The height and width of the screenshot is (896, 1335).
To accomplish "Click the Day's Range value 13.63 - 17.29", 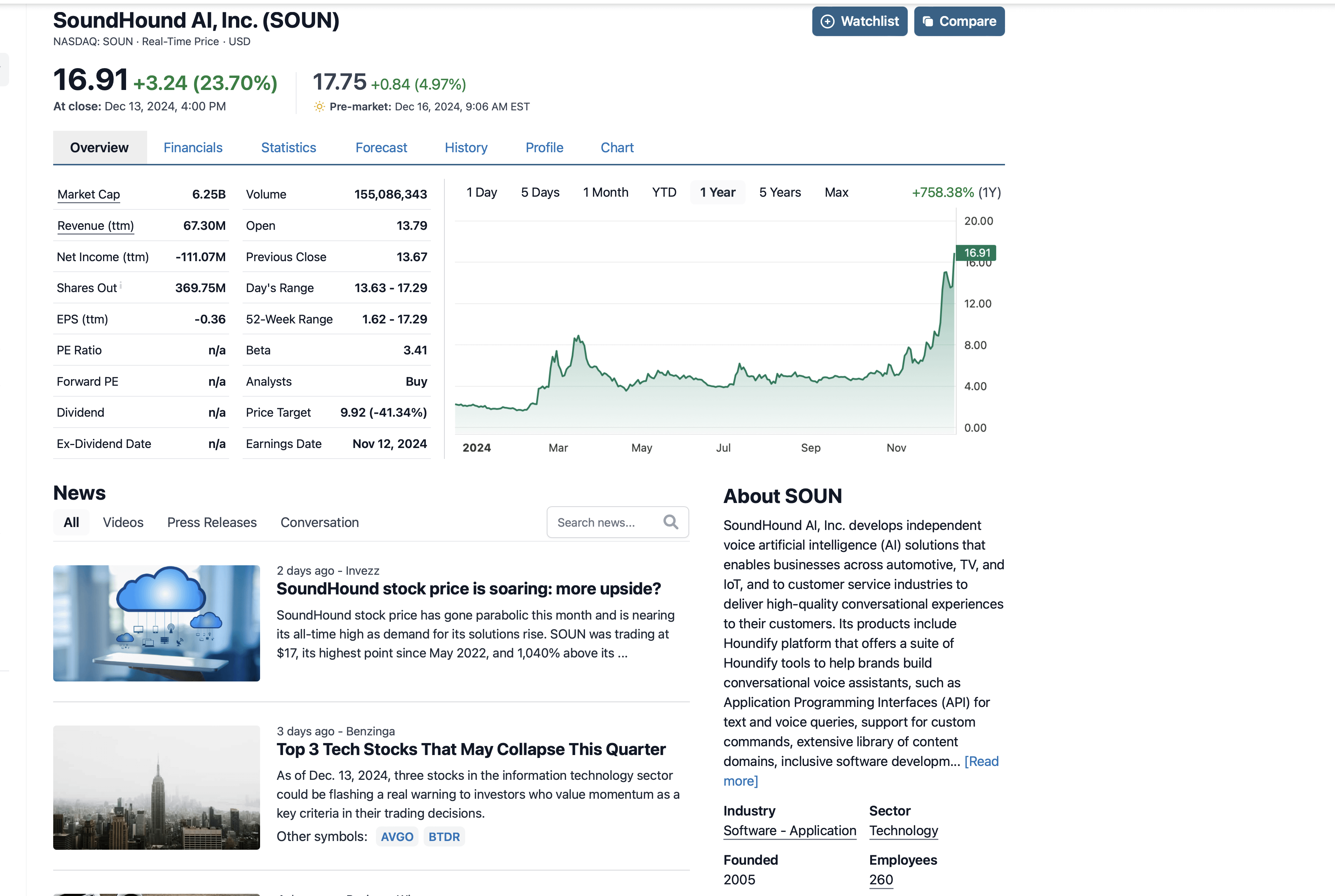I will [390, 288].
